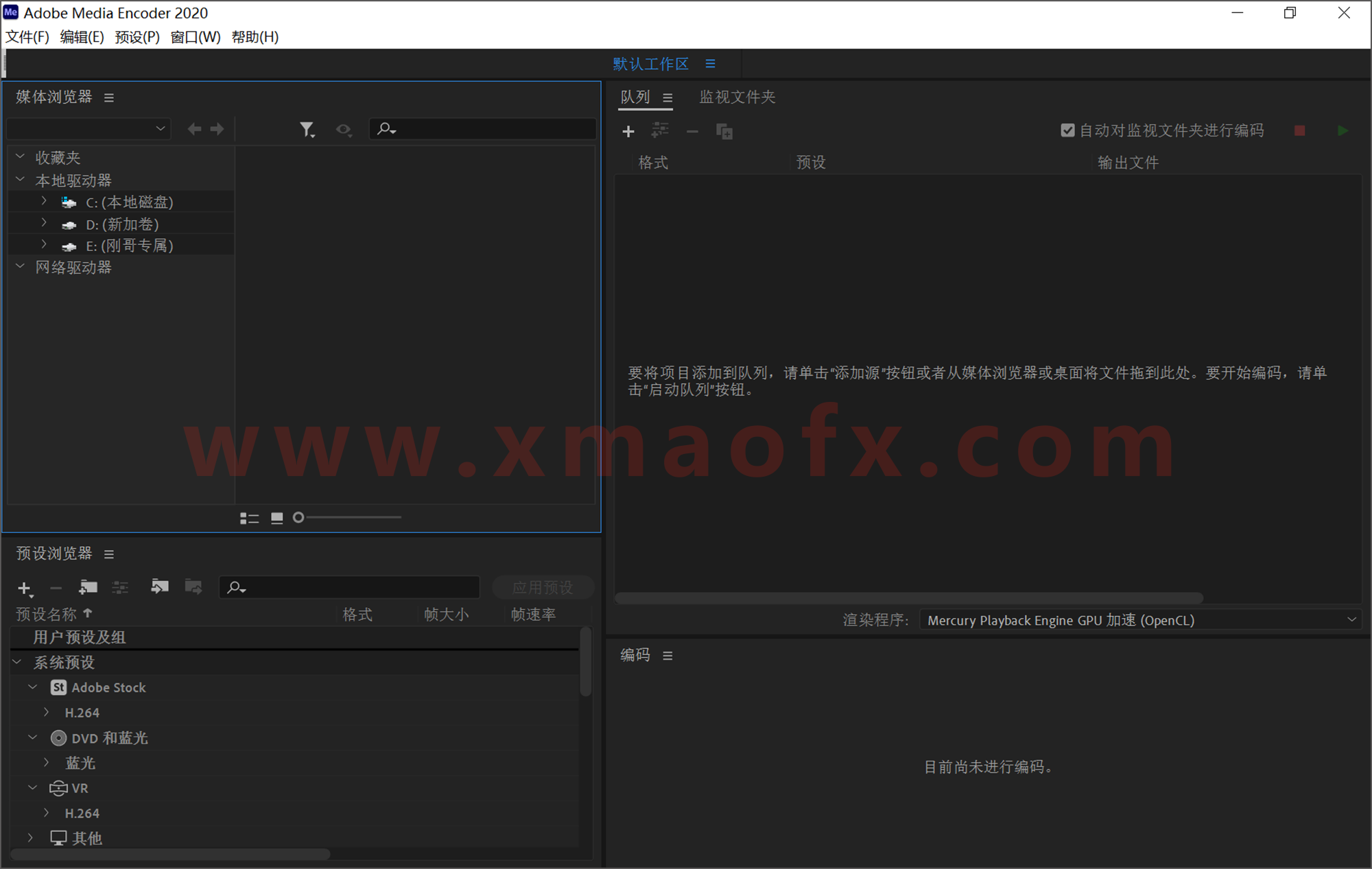Image resolution: width=1372 pixels, height=869 pixels.
Task: Remove a preset with the minus icon
Action: [56, 588]
